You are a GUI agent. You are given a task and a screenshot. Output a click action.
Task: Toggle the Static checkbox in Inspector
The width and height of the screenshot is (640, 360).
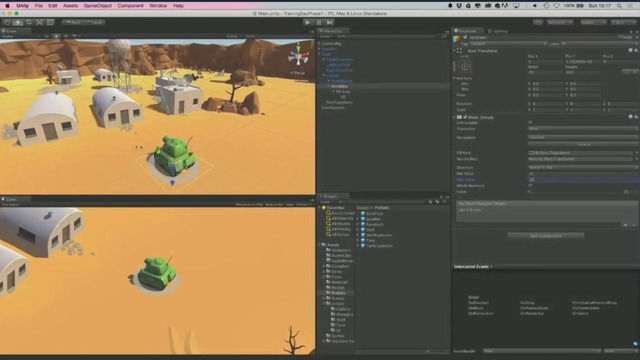pyautogui.click(x=620, y=37)
